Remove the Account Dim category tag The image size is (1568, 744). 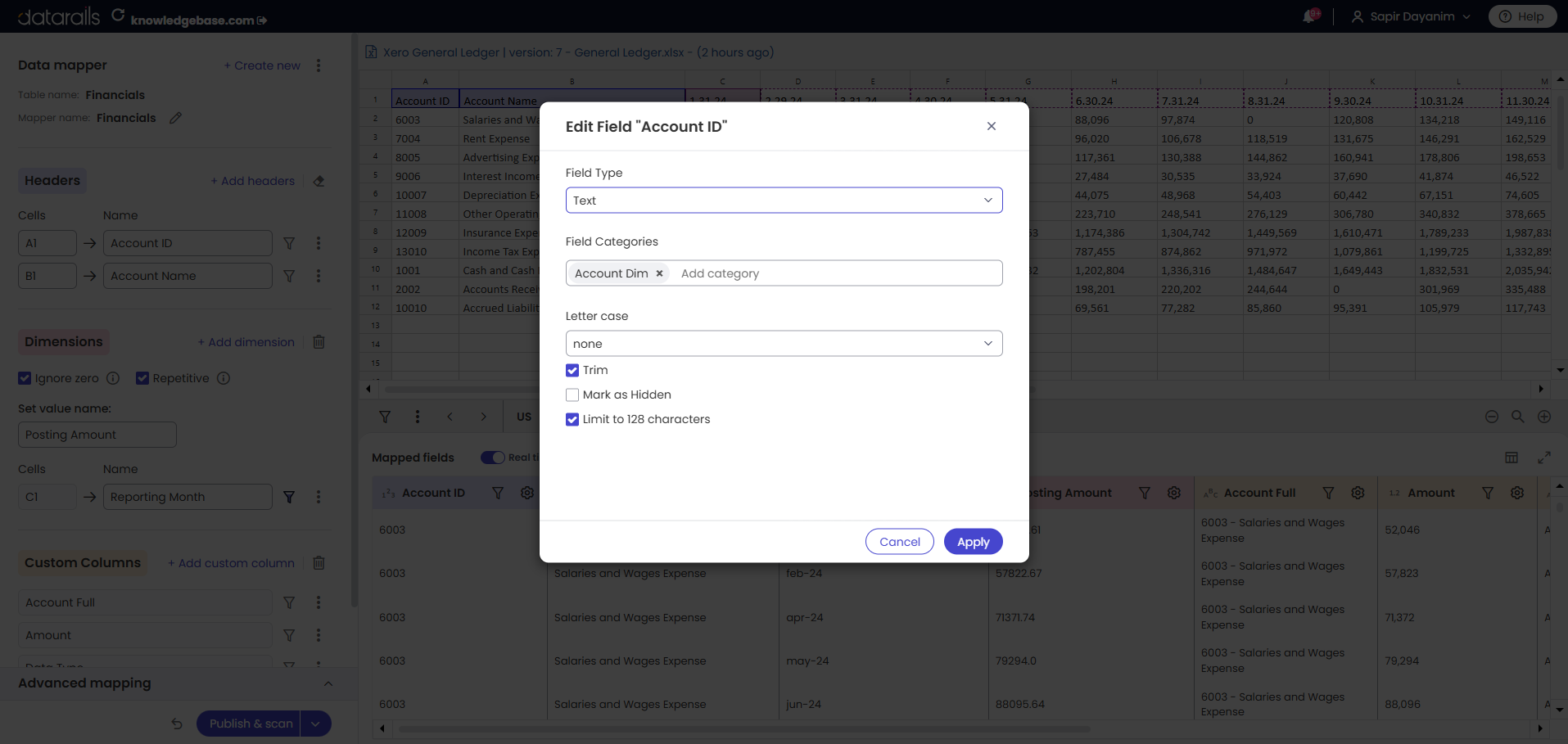pyautogui.click(x=659, y=273)
